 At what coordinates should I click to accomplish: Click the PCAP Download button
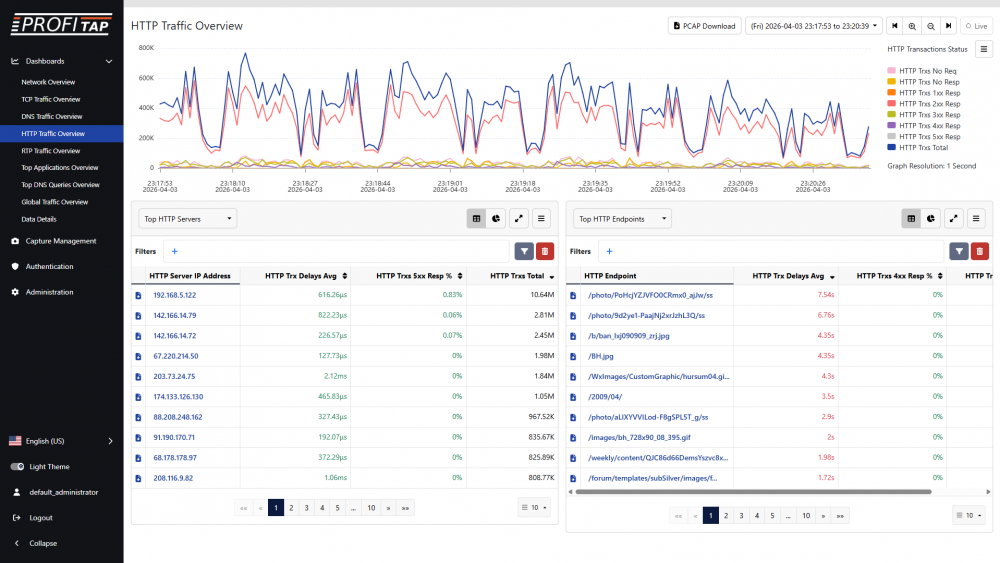coord(705,26)
